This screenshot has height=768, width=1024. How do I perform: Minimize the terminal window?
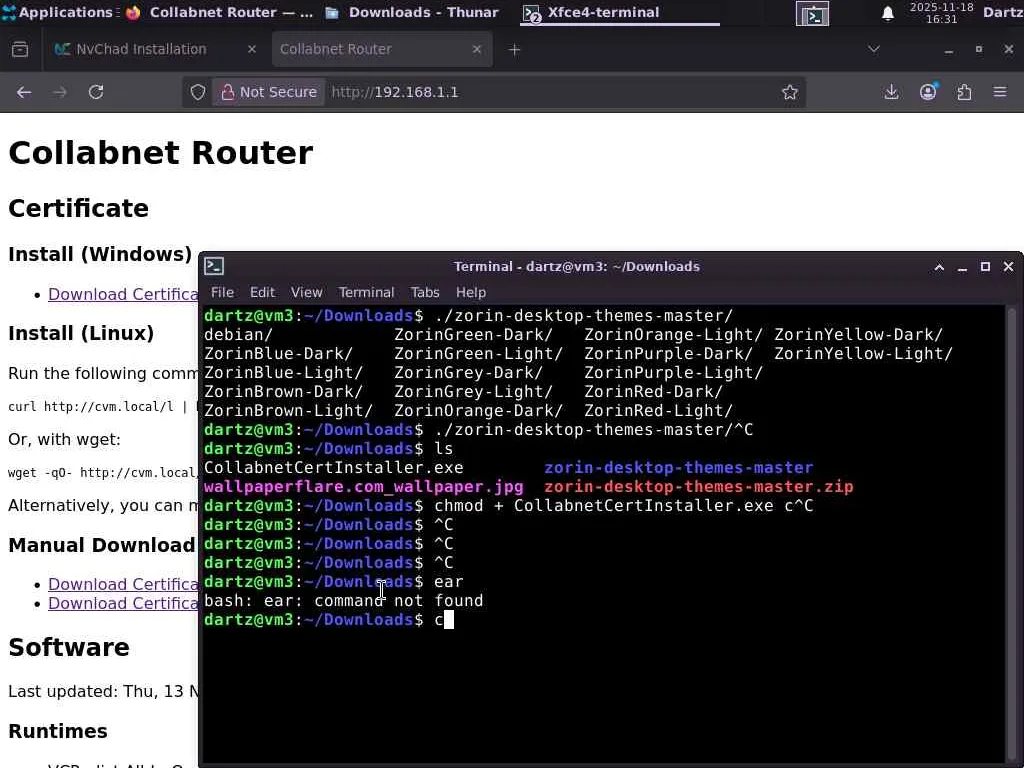962,266
